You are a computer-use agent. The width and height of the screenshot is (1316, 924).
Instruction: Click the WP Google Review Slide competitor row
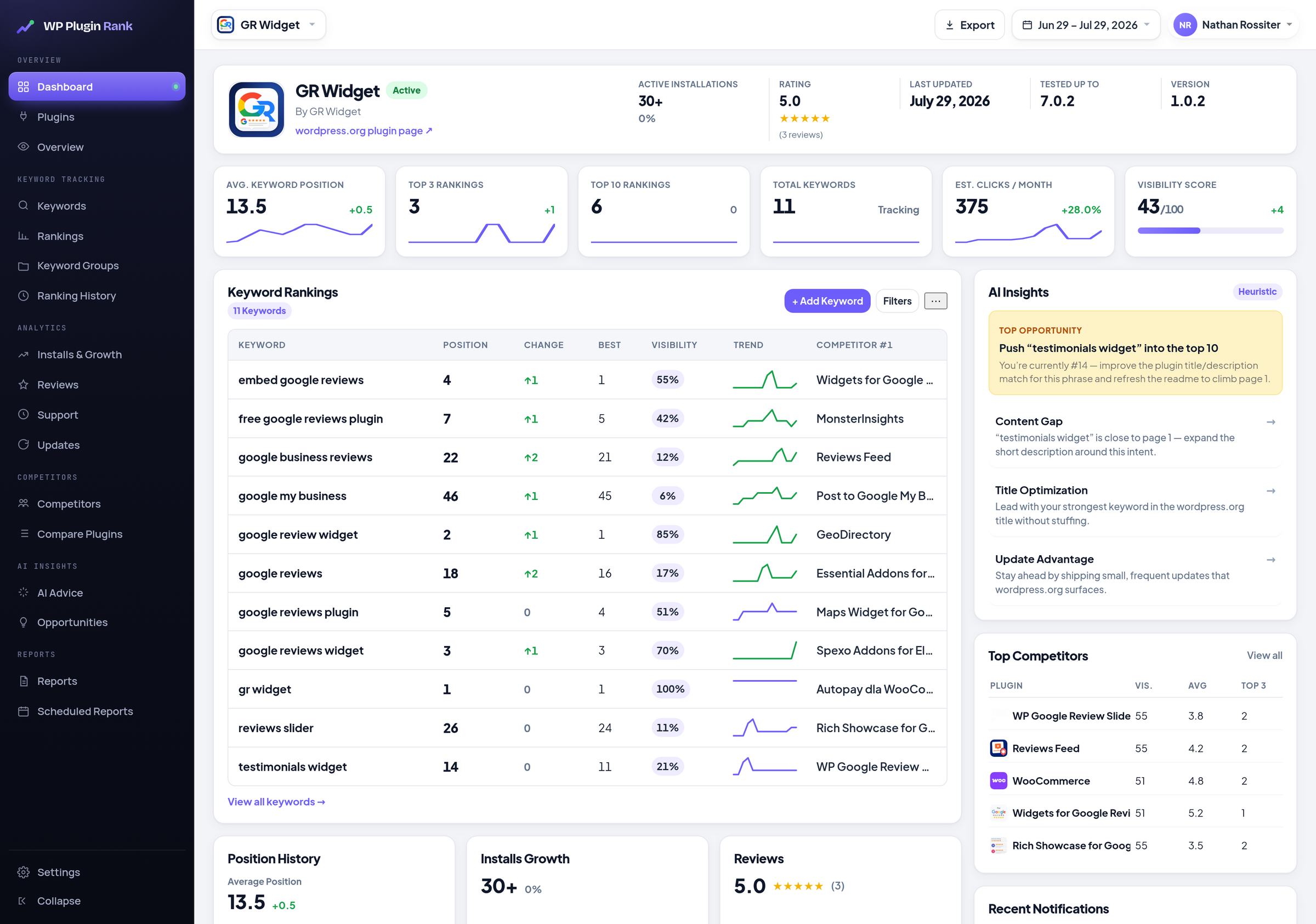click(1135, 716)
